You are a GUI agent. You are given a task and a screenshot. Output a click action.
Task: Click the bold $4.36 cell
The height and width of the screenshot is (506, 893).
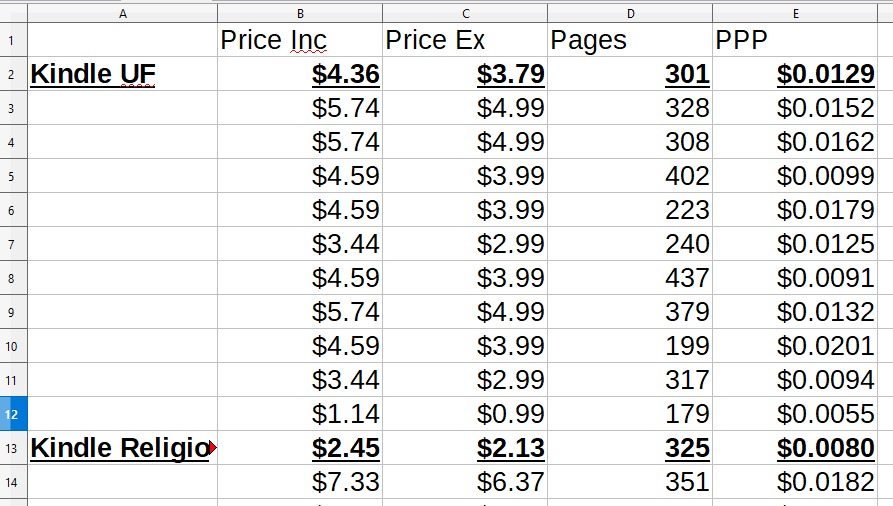300,74
